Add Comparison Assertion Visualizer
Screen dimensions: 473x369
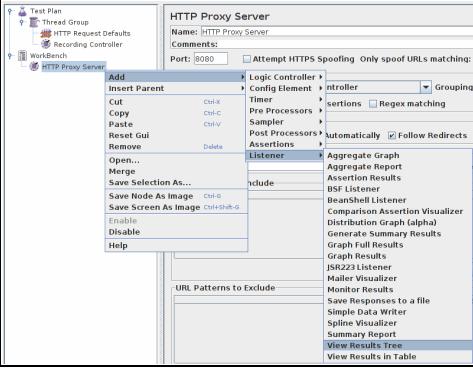coord(398,211)
